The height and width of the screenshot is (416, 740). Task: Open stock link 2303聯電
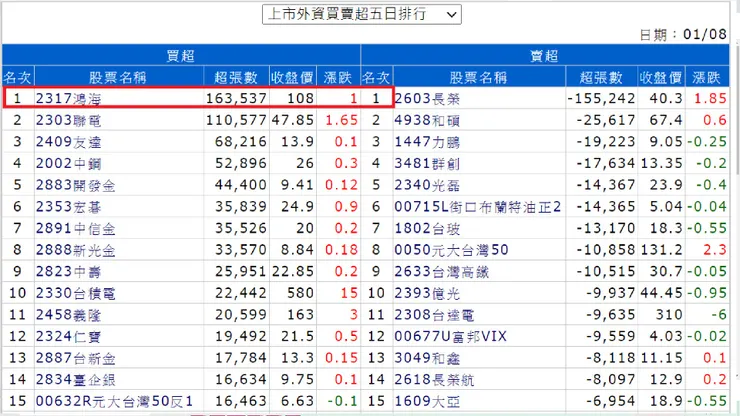point(68,120)
